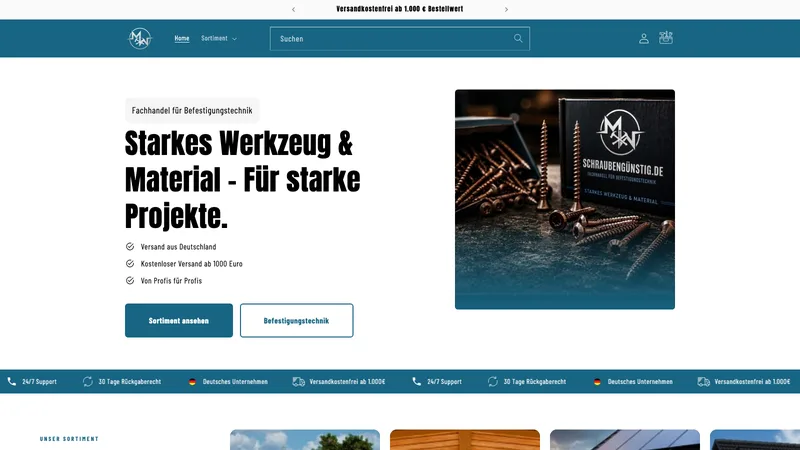
Task: Click the second 24/7 Support ticker text
Action: (x=444, y=382)
